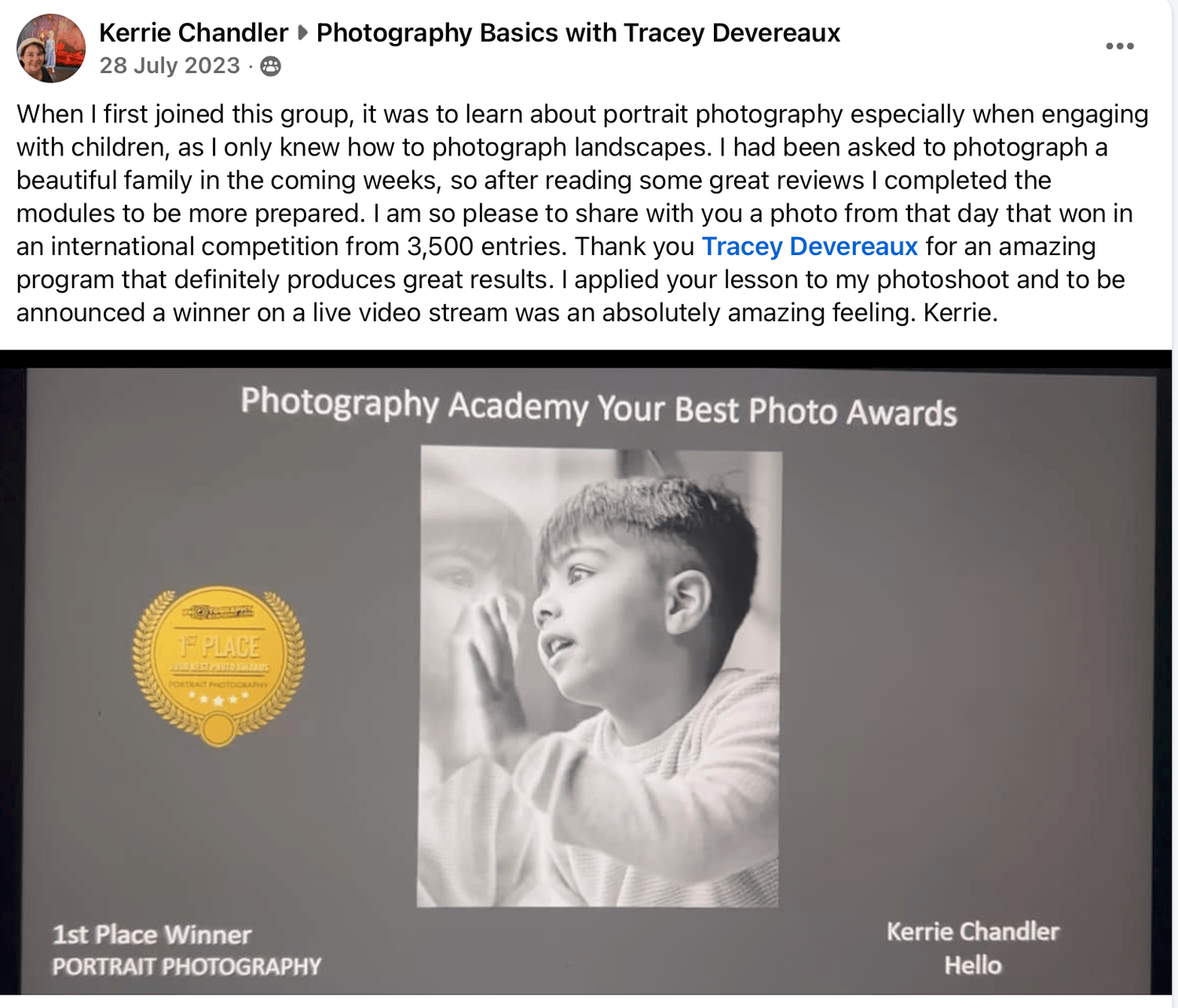Screen dimensions: 1178x1008
Task: Follow the Tracey Devereaux mention link
Action: click(810, 247)
